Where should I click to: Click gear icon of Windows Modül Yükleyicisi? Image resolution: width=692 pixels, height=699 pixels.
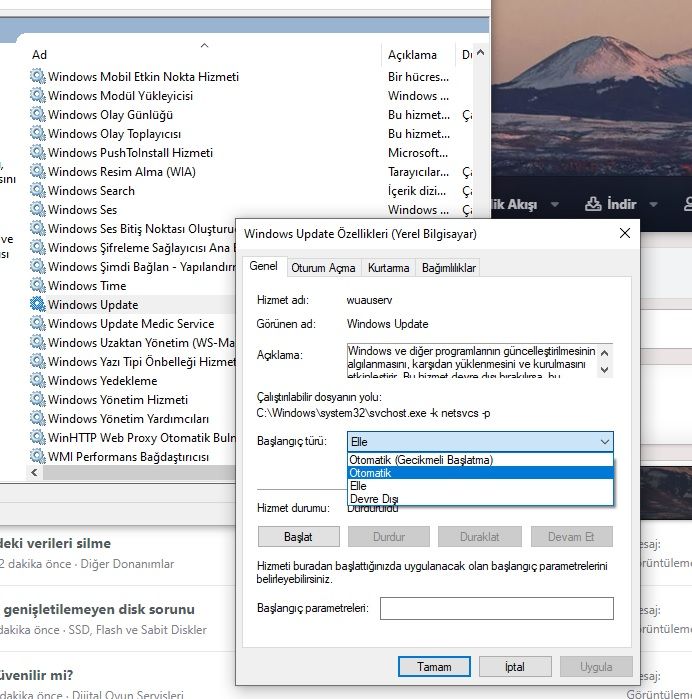point(38,95)
